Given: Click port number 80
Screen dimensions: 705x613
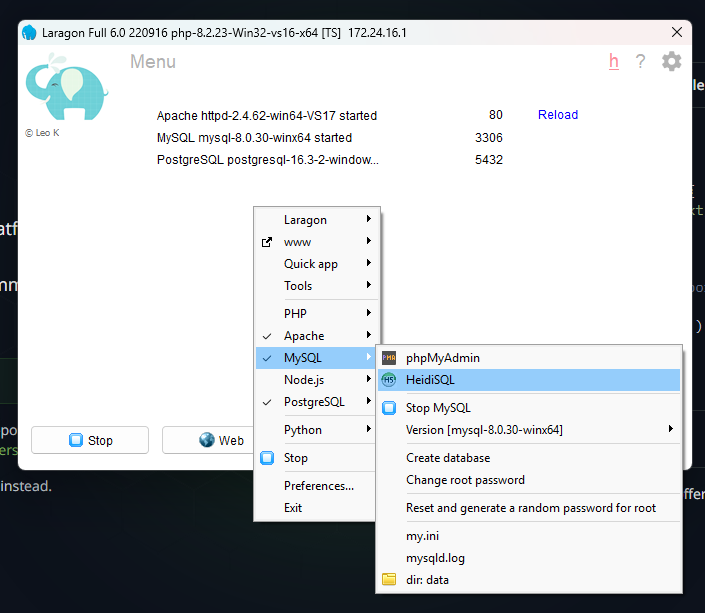Looking at the screenshot, I should [495, 115].
